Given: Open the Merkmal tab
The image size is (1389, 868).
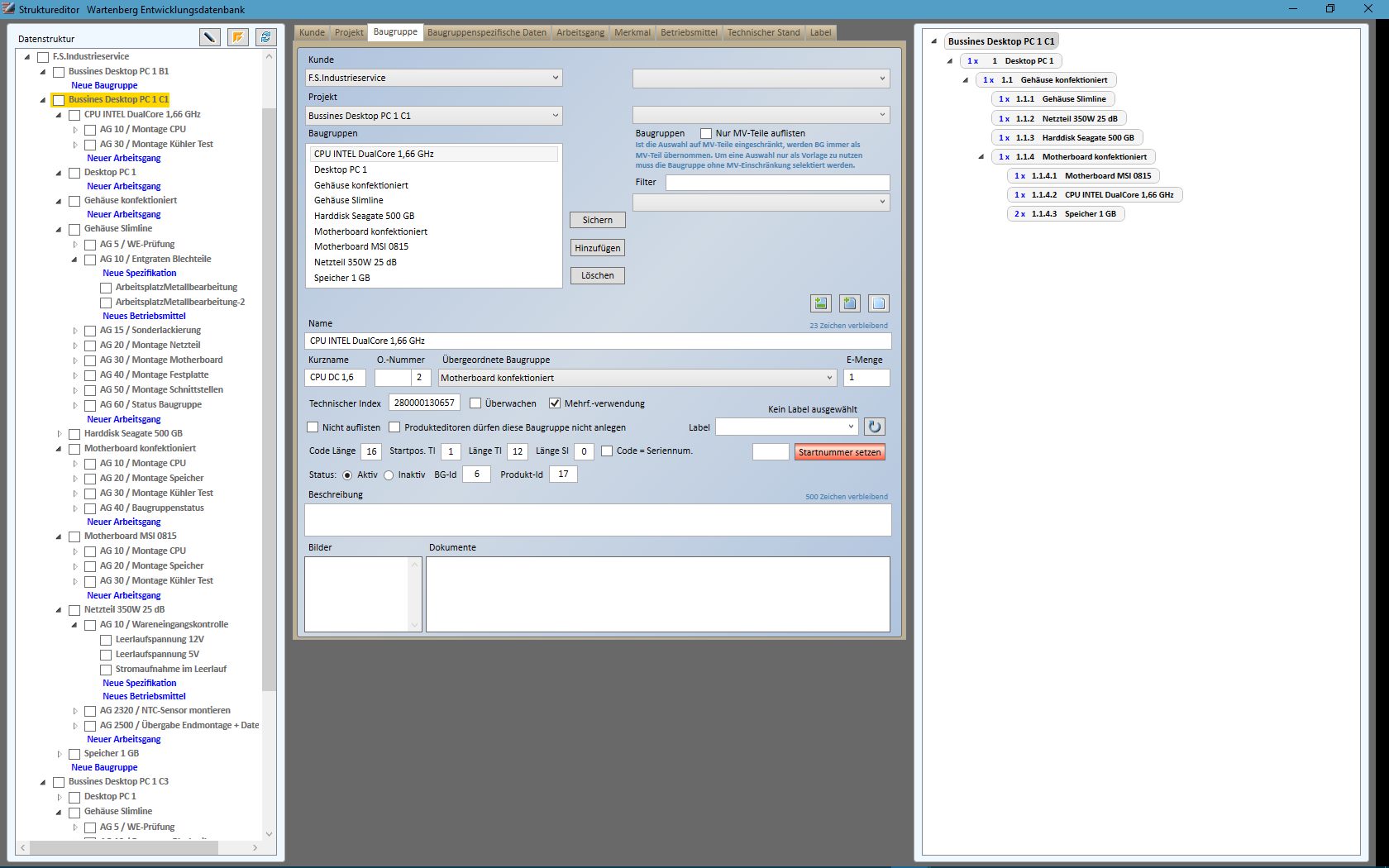Looking at the screenshot, I should (x=632, y=33).
